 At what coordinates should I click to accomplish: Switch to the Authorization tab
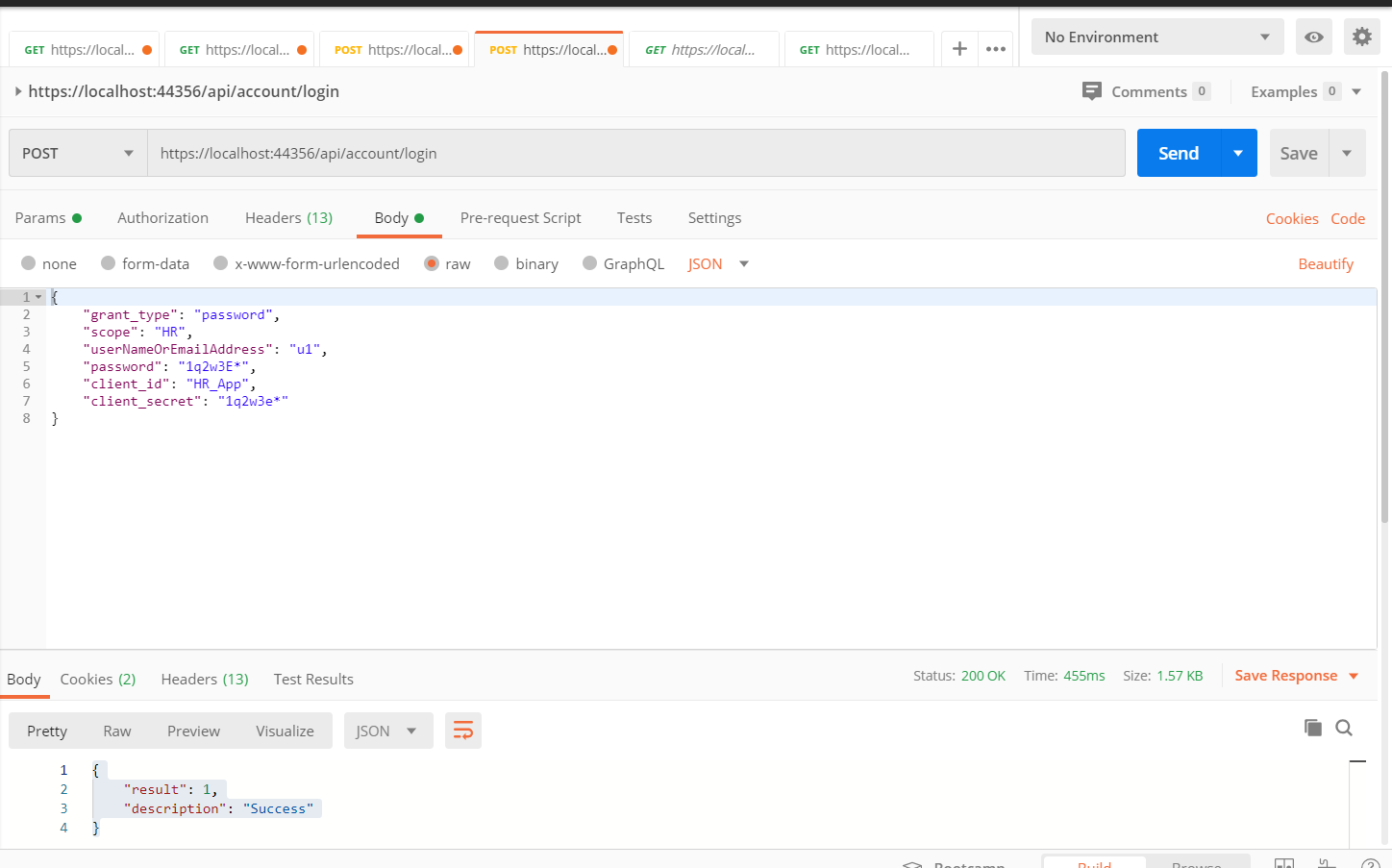click(162, 218)
